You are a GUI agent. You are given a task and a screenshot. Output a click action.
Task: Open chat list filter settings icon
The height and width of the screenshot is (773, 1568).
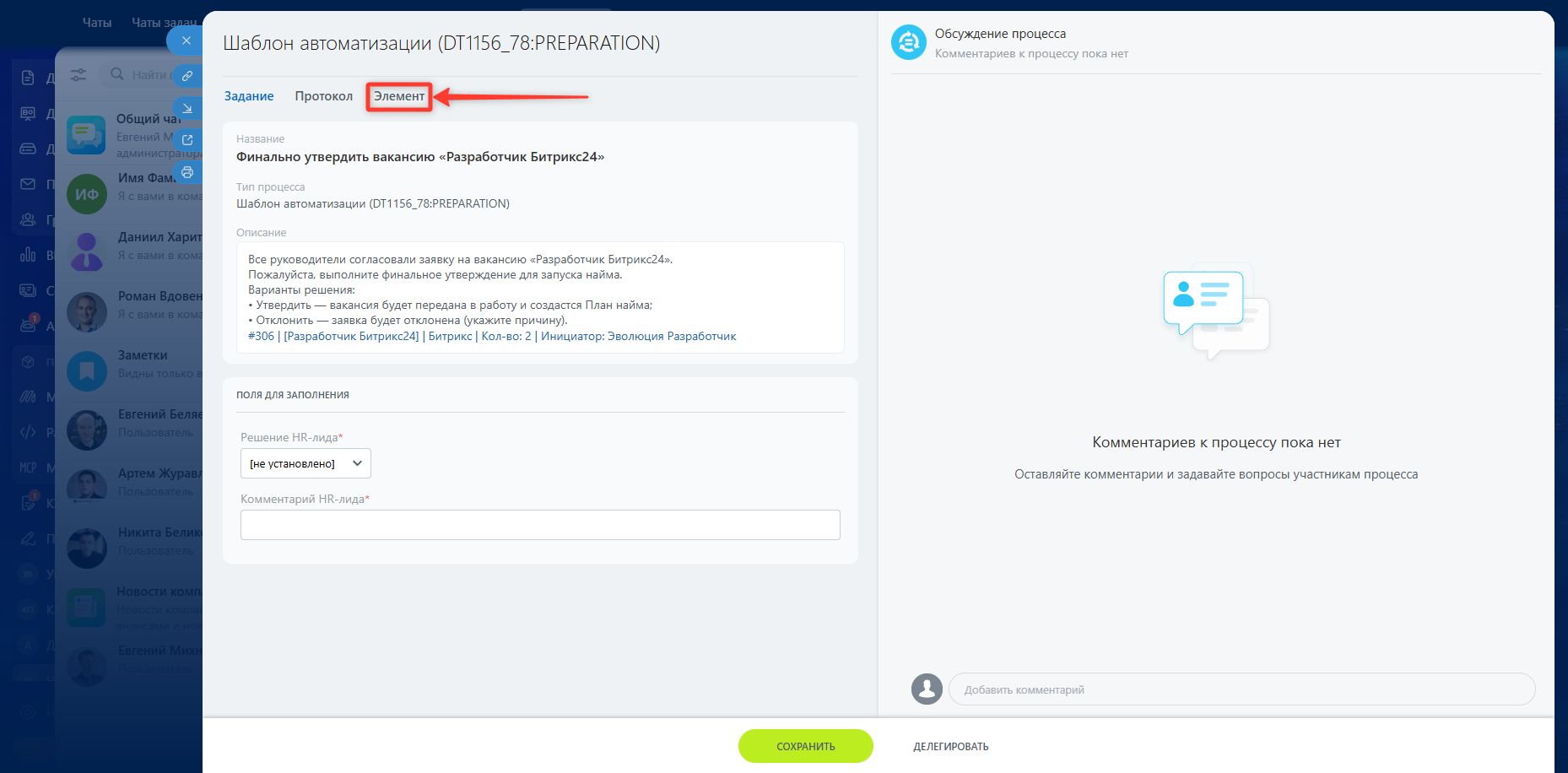78,74
